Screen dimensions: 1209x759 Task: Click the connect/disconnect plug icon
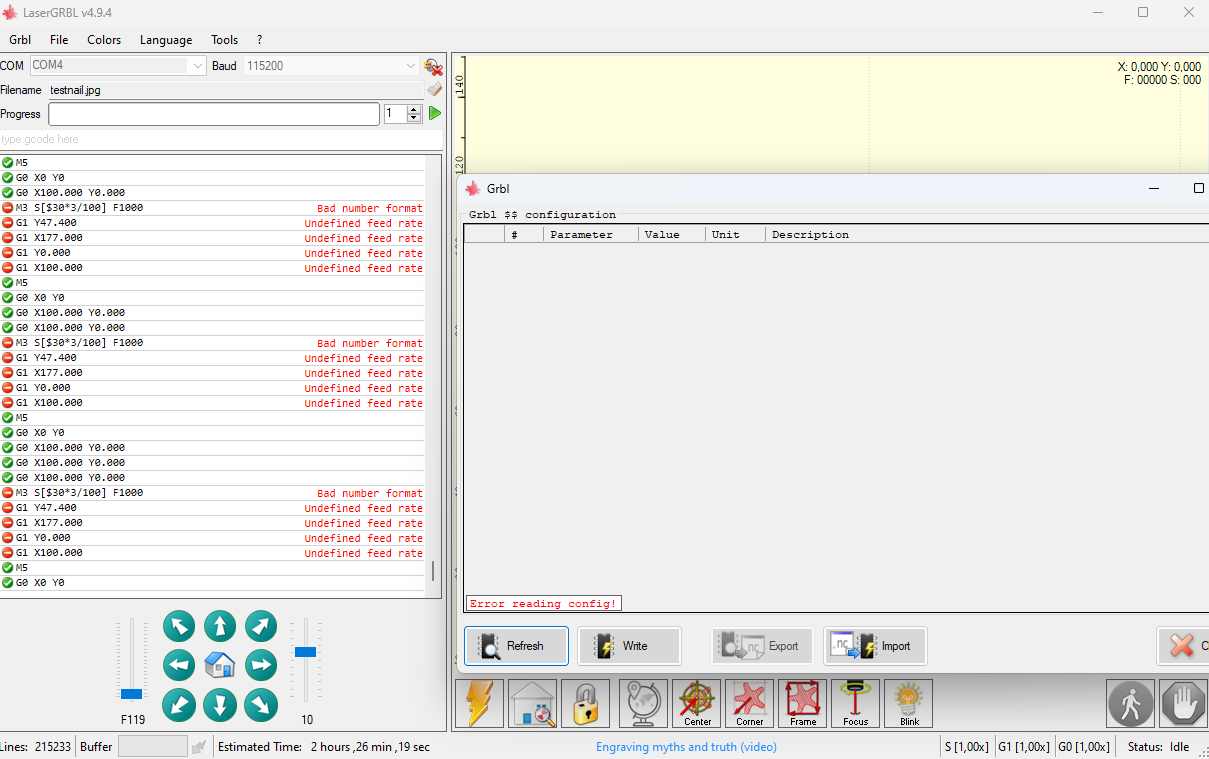click(x=433, y=67)
